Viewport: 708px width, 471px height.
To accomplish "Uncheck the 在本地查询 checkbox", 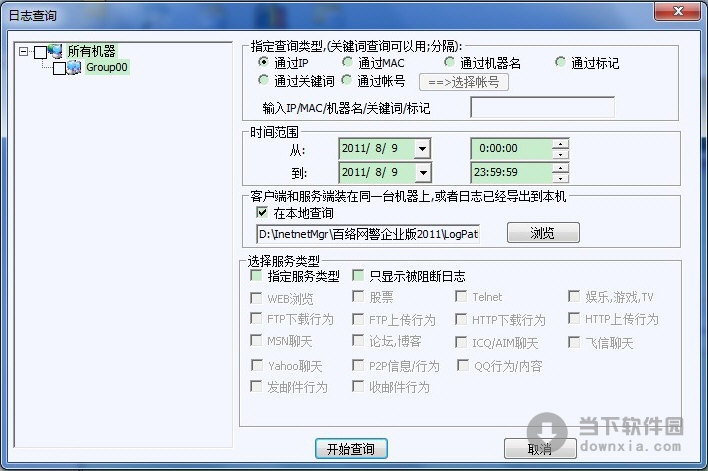I will click(262, 212).
